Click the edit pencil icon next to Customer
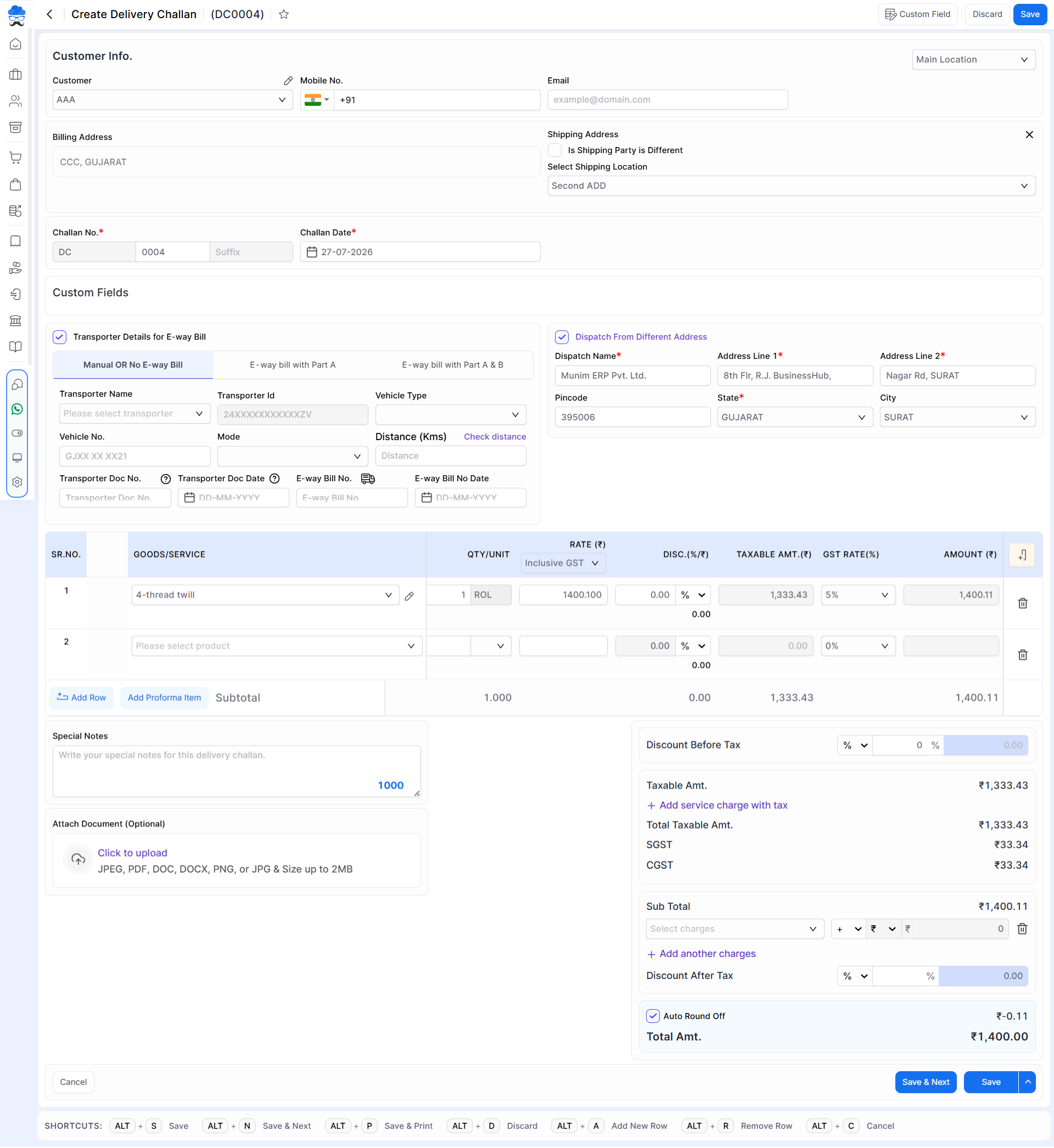Screen dimensions: 1054x1148 pyautogui.click(x=288, y=81)
